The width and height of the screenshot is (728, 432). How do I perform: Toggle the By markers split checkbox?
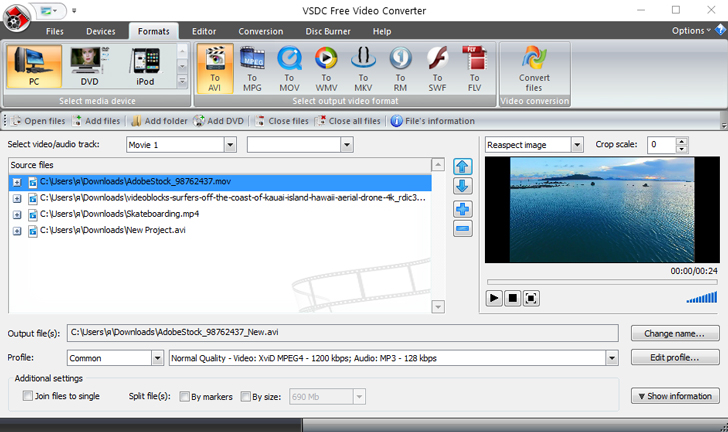pyautogui.click(x=185, y=396)
